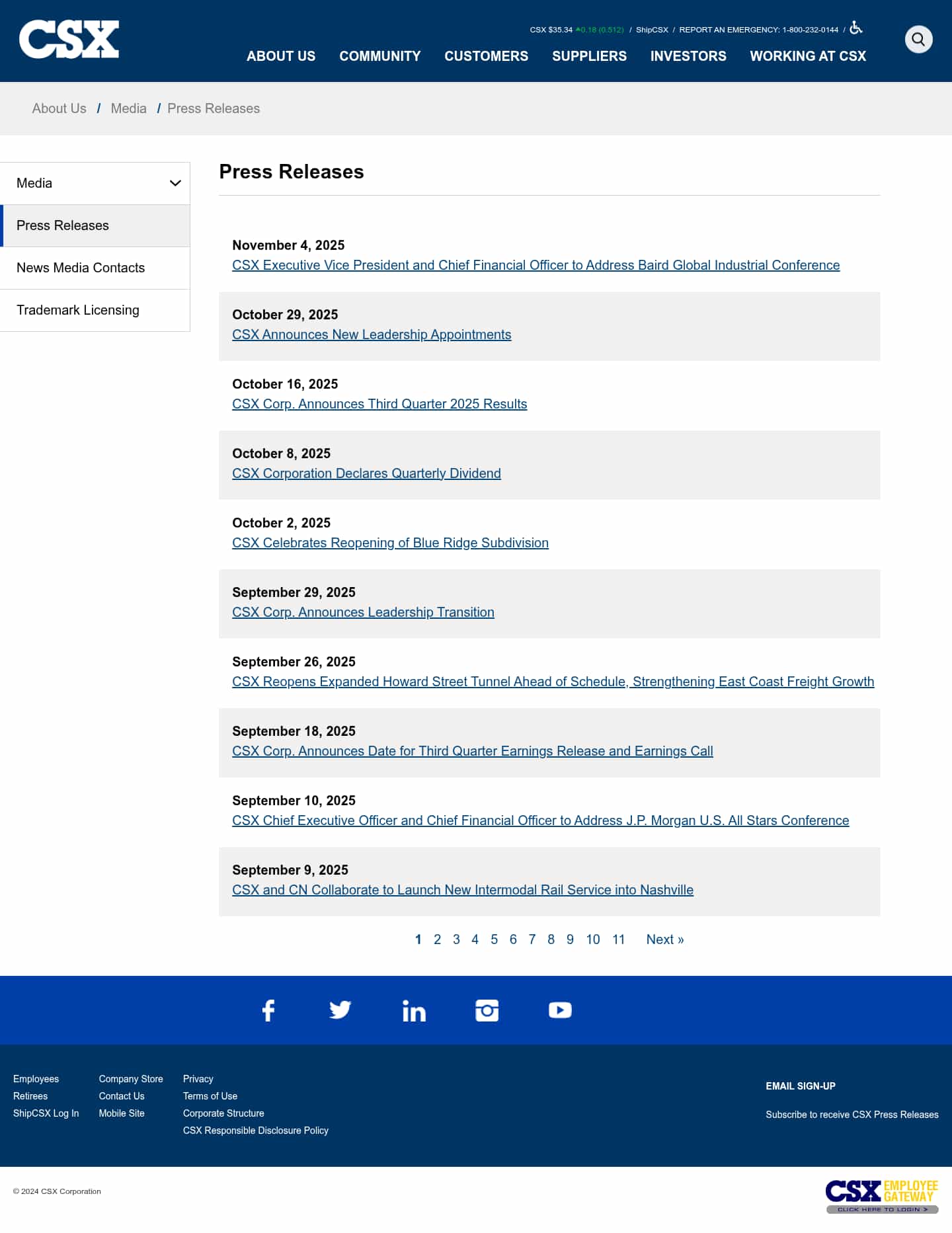This screenshot has width=952, height=1233.
Task: Click current page number 1
Action: click(418, 939)
